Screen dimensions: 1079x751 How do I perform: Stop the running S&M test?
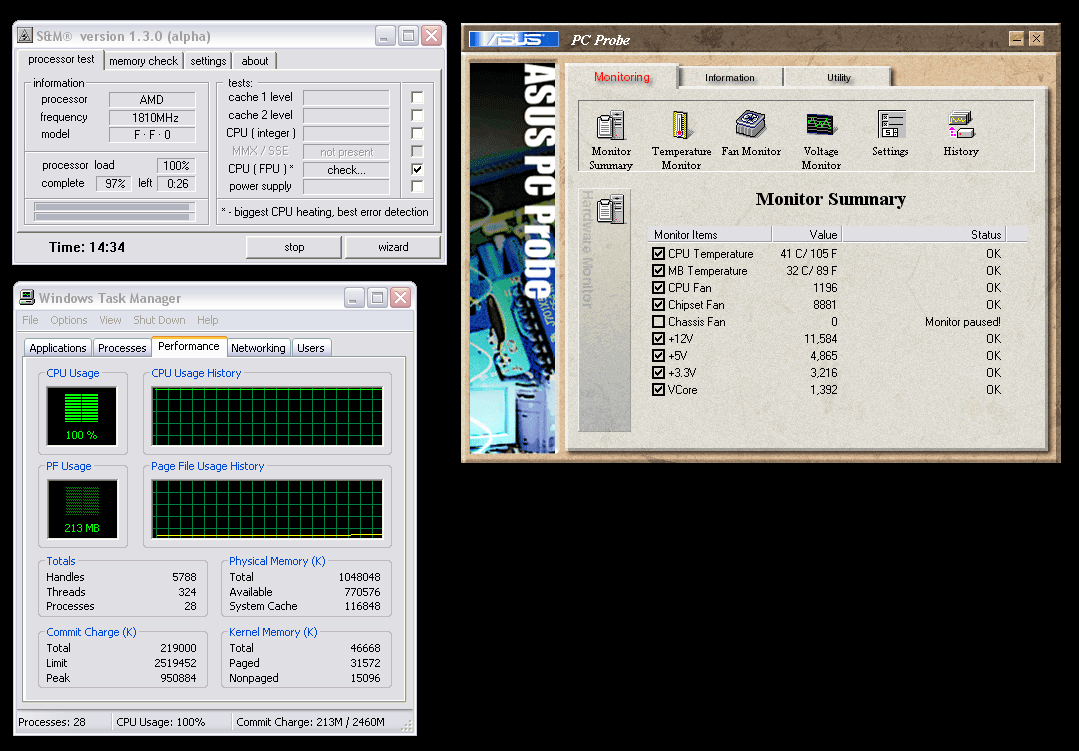[x=294, y=247]
